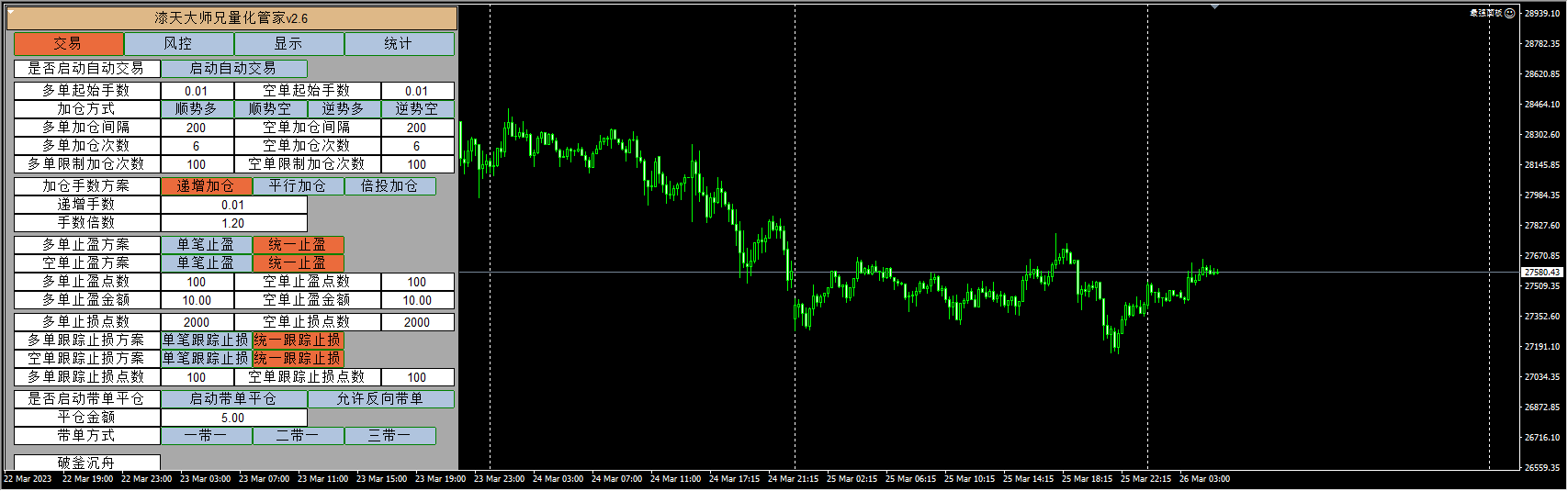The image size is (1568, 491).
Task: Click the 加仓手数方案 label
Action: 87,186
